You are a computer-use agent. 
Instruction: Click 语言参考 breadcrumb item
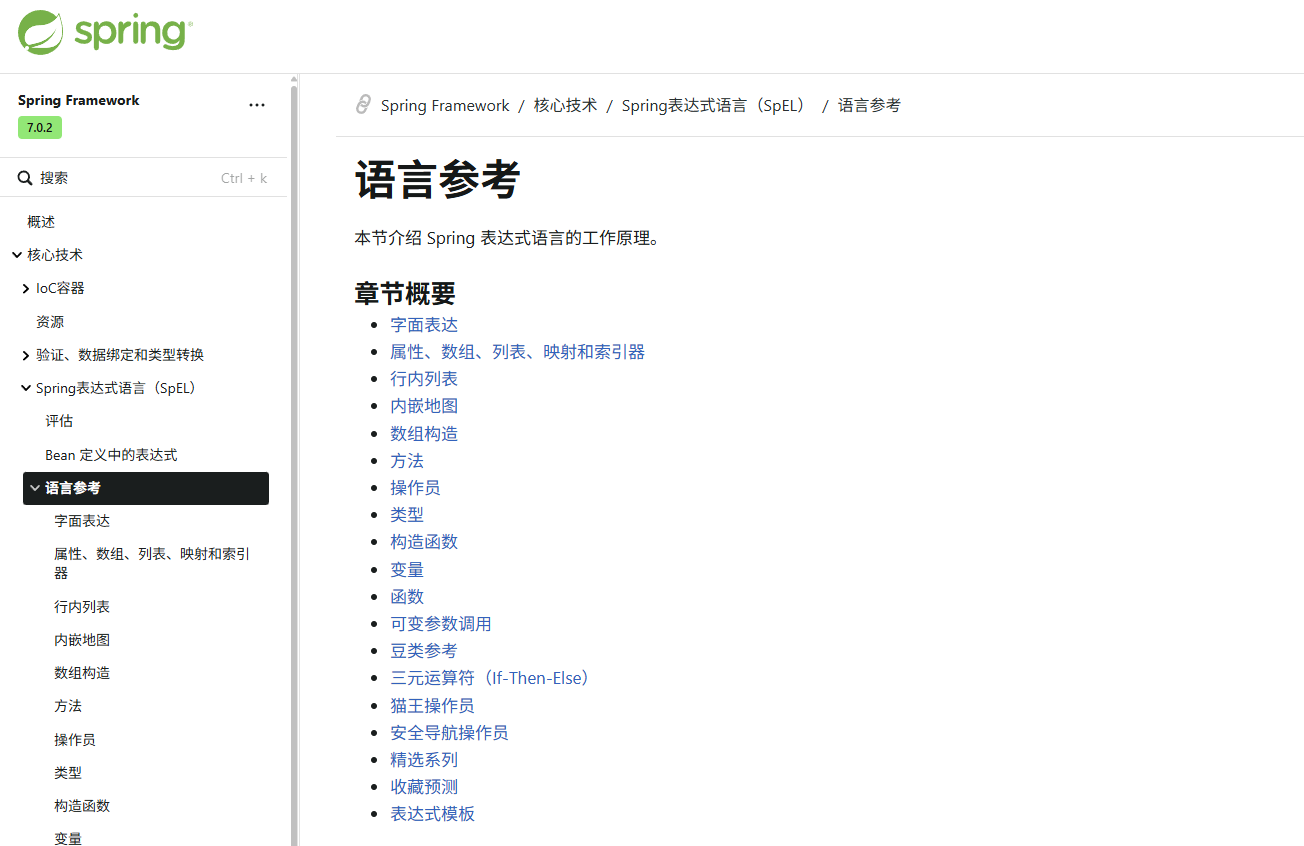[869, 105]
